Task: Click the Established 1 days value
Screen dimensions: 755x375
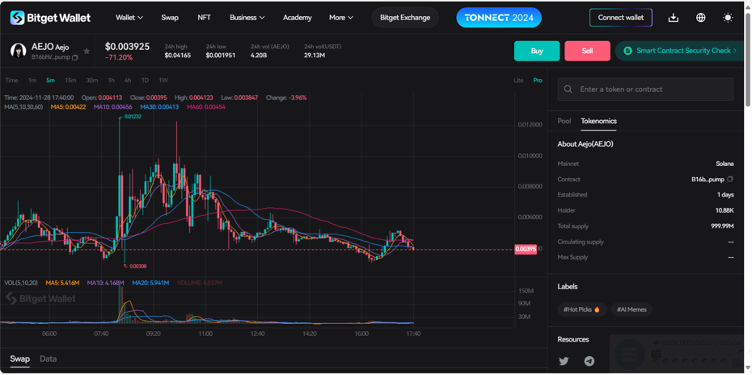Action: coord(725,194)
